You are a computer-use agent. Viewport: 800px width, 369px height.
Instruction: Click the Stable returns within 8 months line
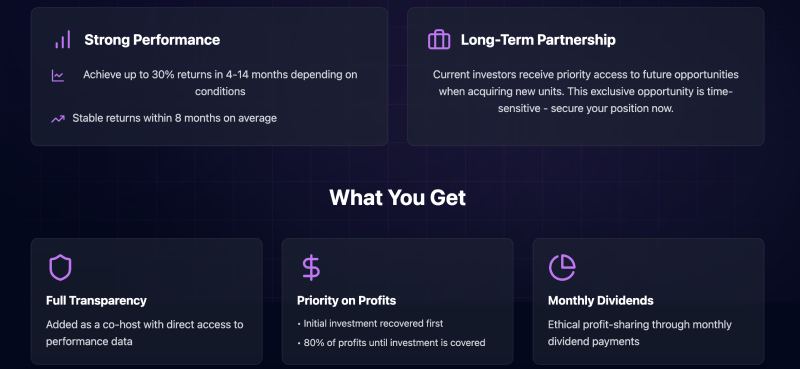[x=174, y=118]
